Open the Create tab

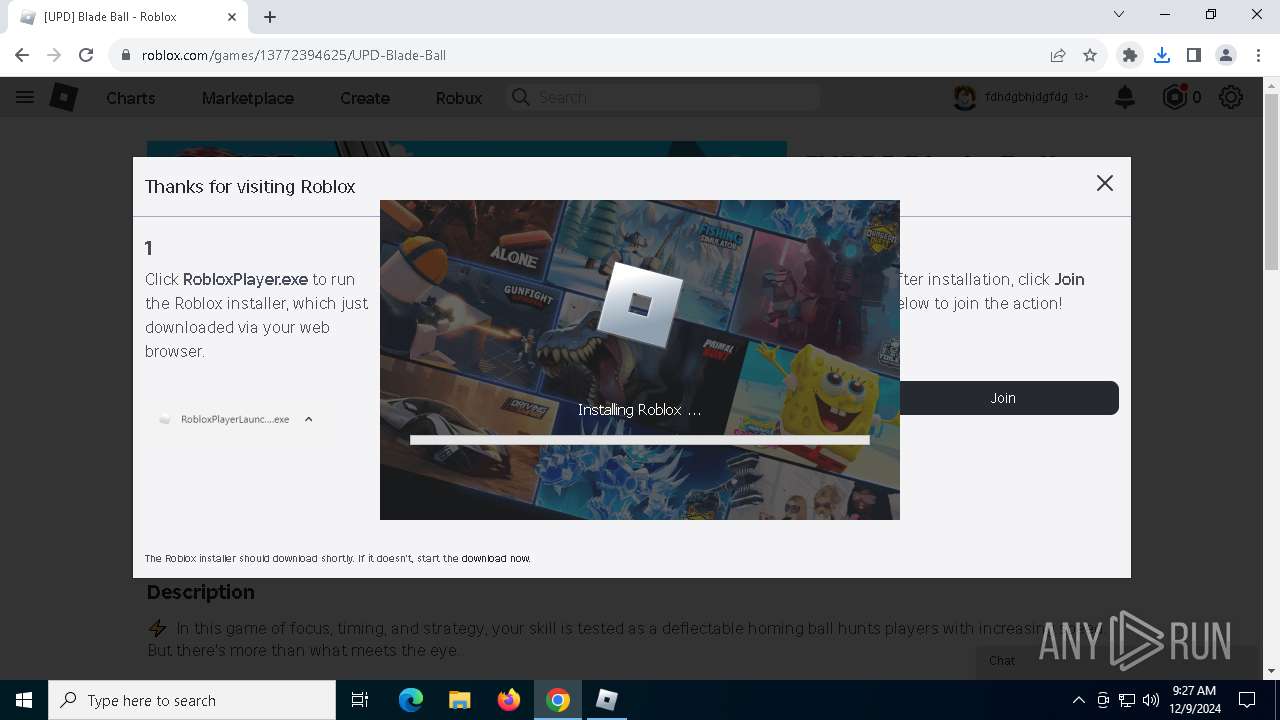(365, 98)
